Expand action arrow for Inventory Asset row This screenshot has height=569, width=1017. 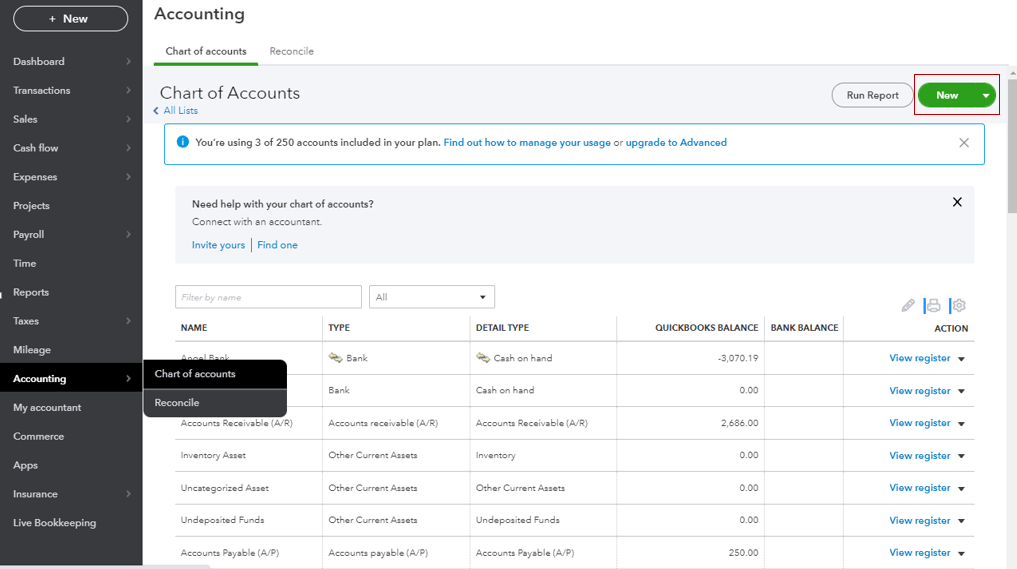[x=961, y=456]
